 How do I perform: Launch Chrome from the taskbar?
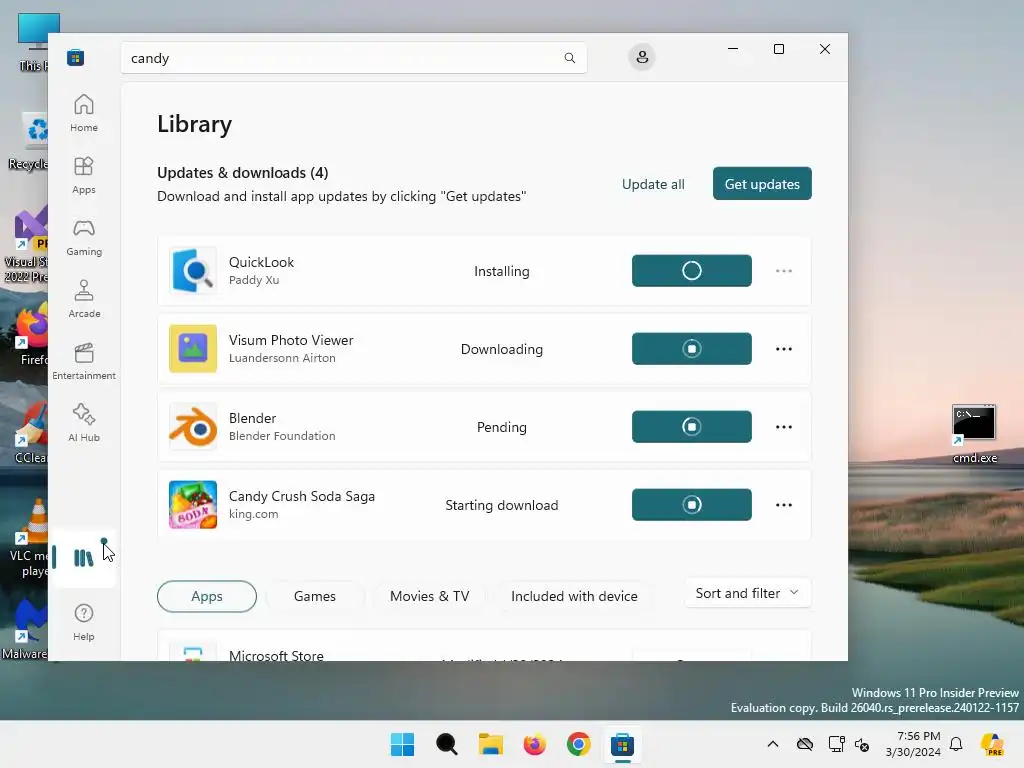(579, 744)
